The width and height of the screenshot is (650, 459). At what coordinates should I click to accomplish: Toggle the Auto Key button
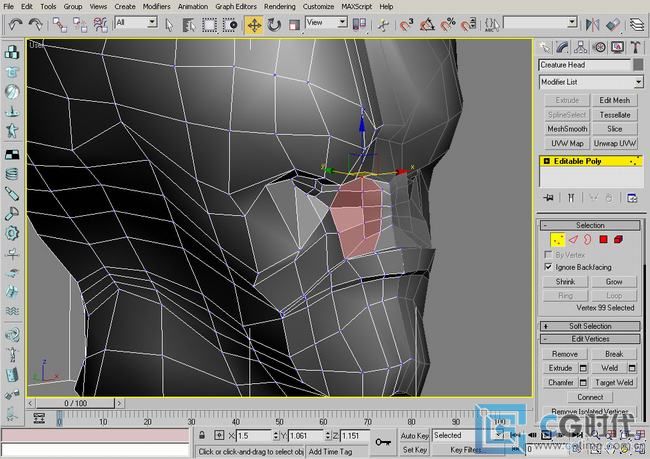[414, 436]
